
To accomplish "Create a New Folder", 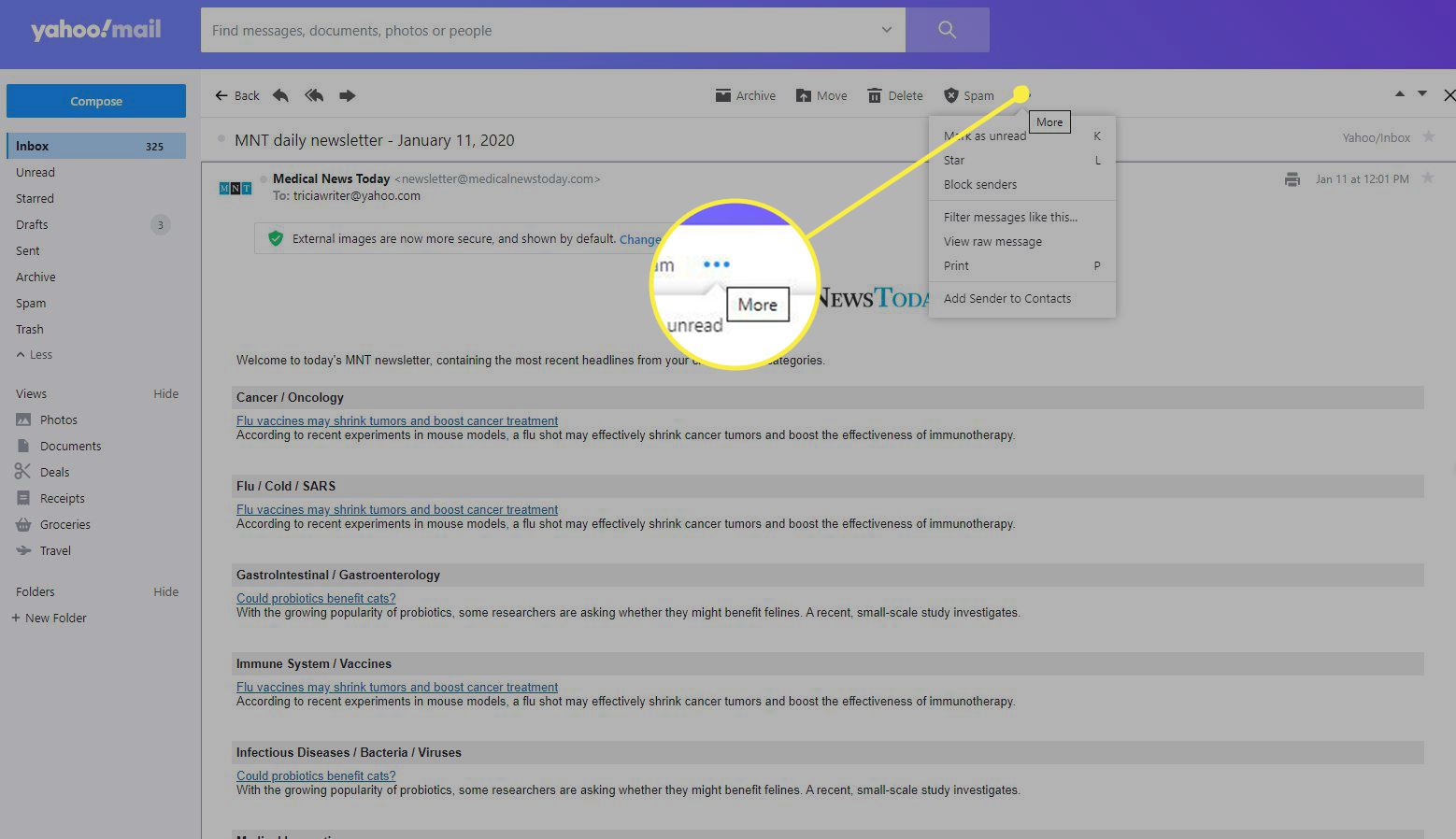I will coord(49,618).
